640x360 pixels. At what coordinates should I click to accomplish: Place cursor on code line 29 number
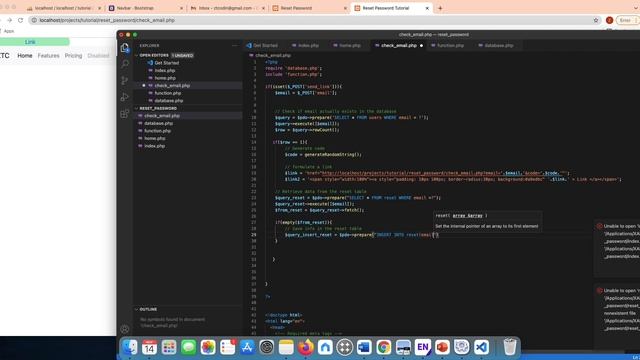[254, 235]
